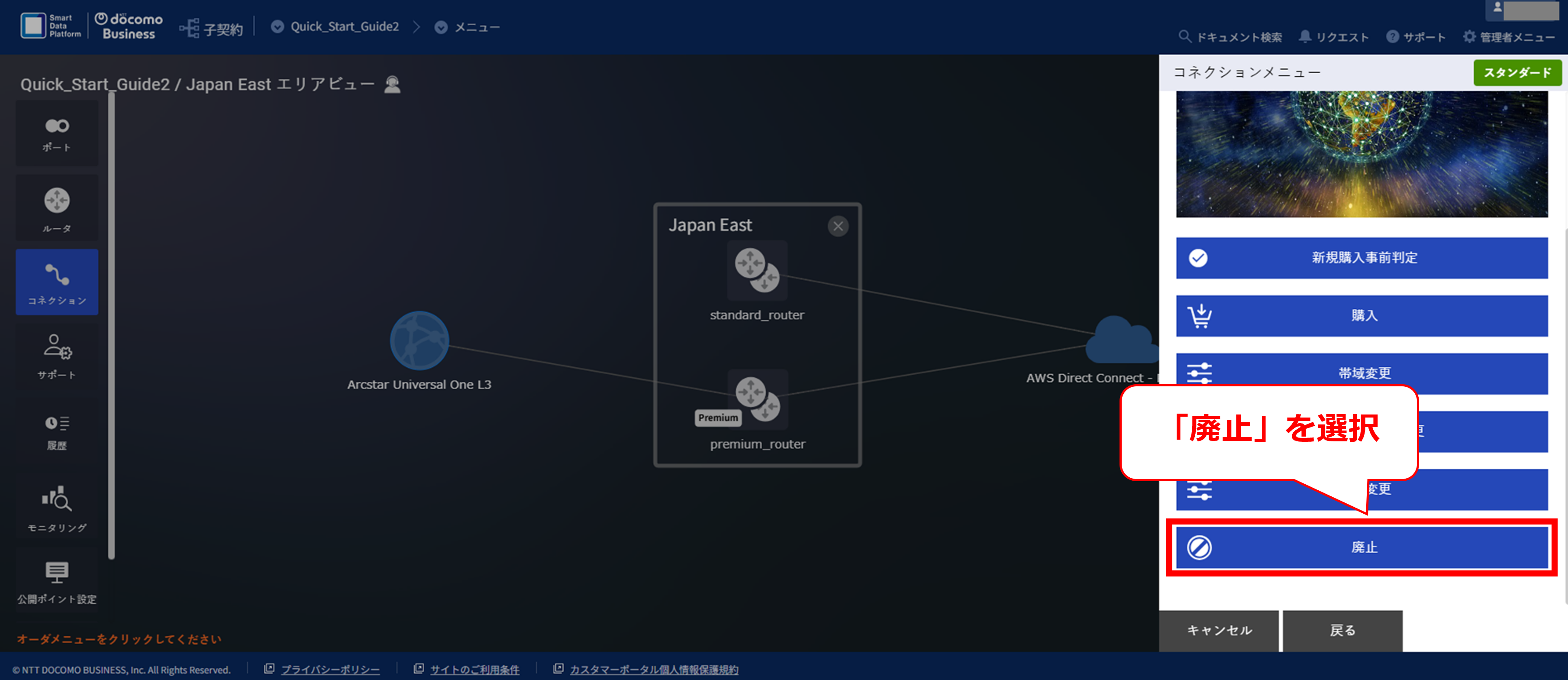
Task: Open the プライバシーポリシー footer link
Action: click(x=330, y=669)
